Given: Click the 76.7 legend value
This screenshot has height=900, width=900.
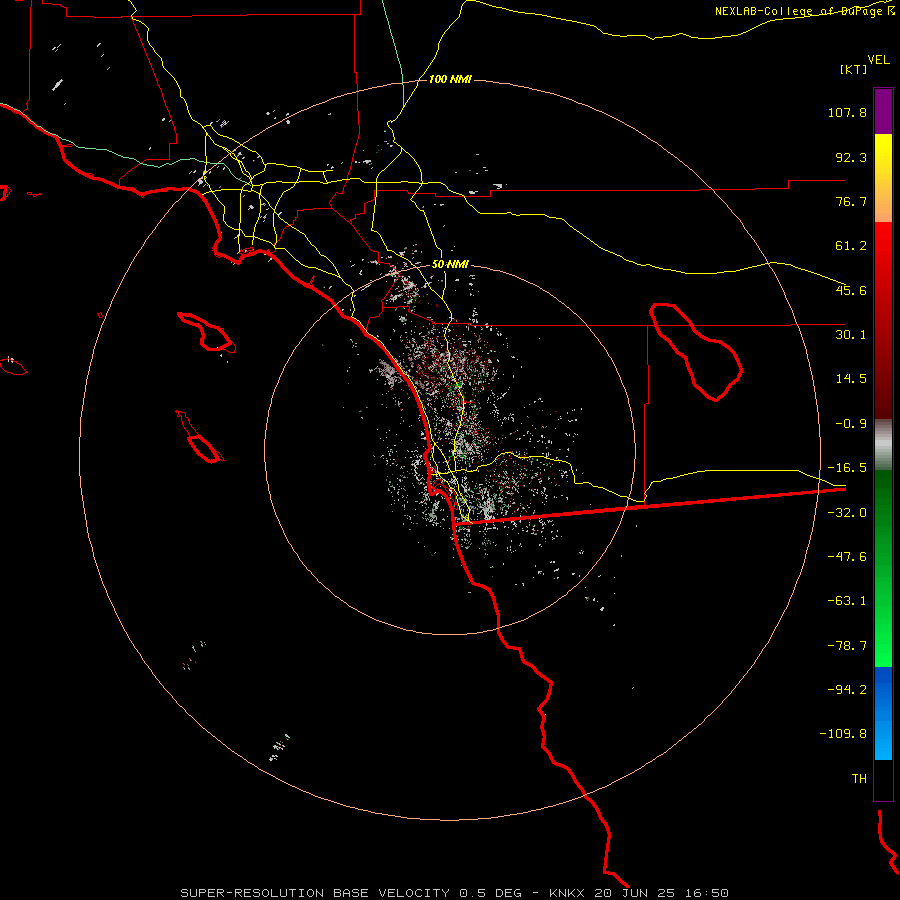Looking at the screenshot, I should (851, 201).
